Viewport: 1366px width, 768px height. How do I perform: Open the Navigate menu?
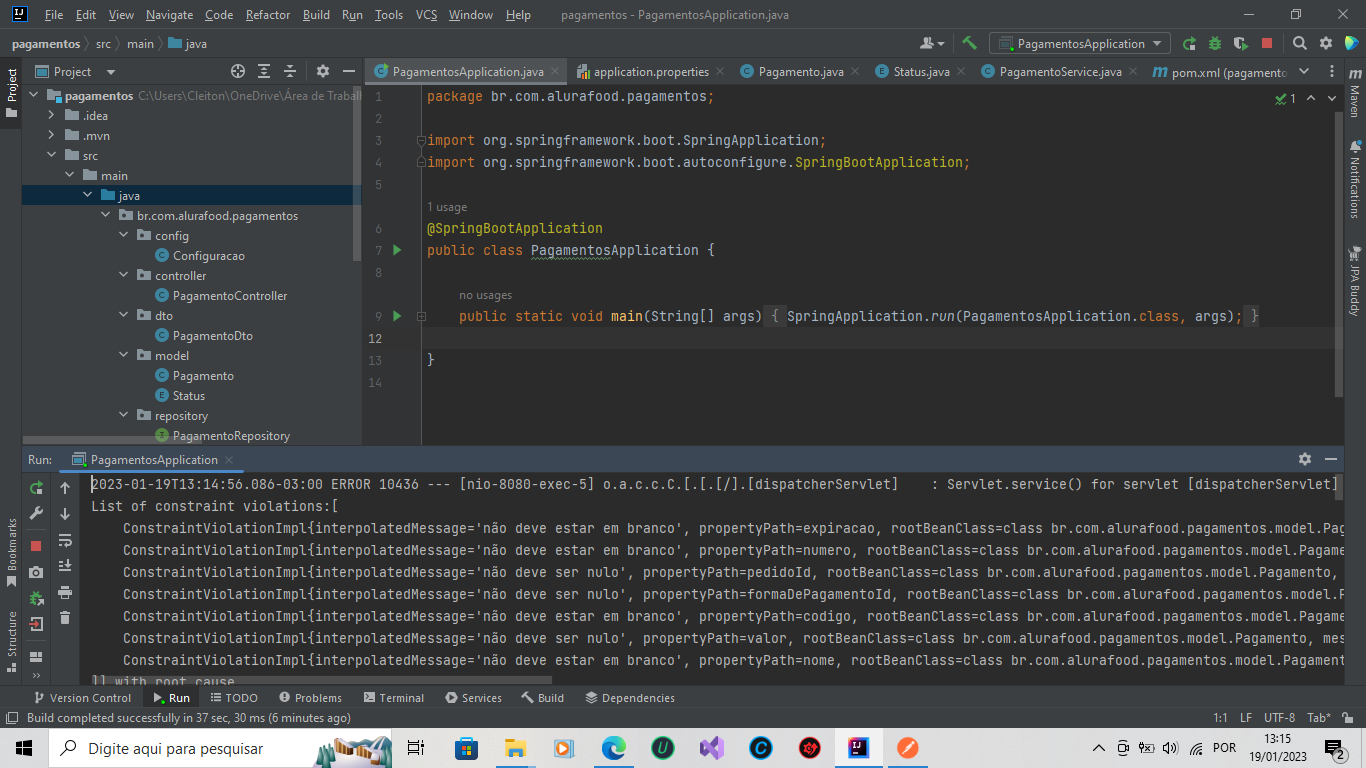pos(169,15)
